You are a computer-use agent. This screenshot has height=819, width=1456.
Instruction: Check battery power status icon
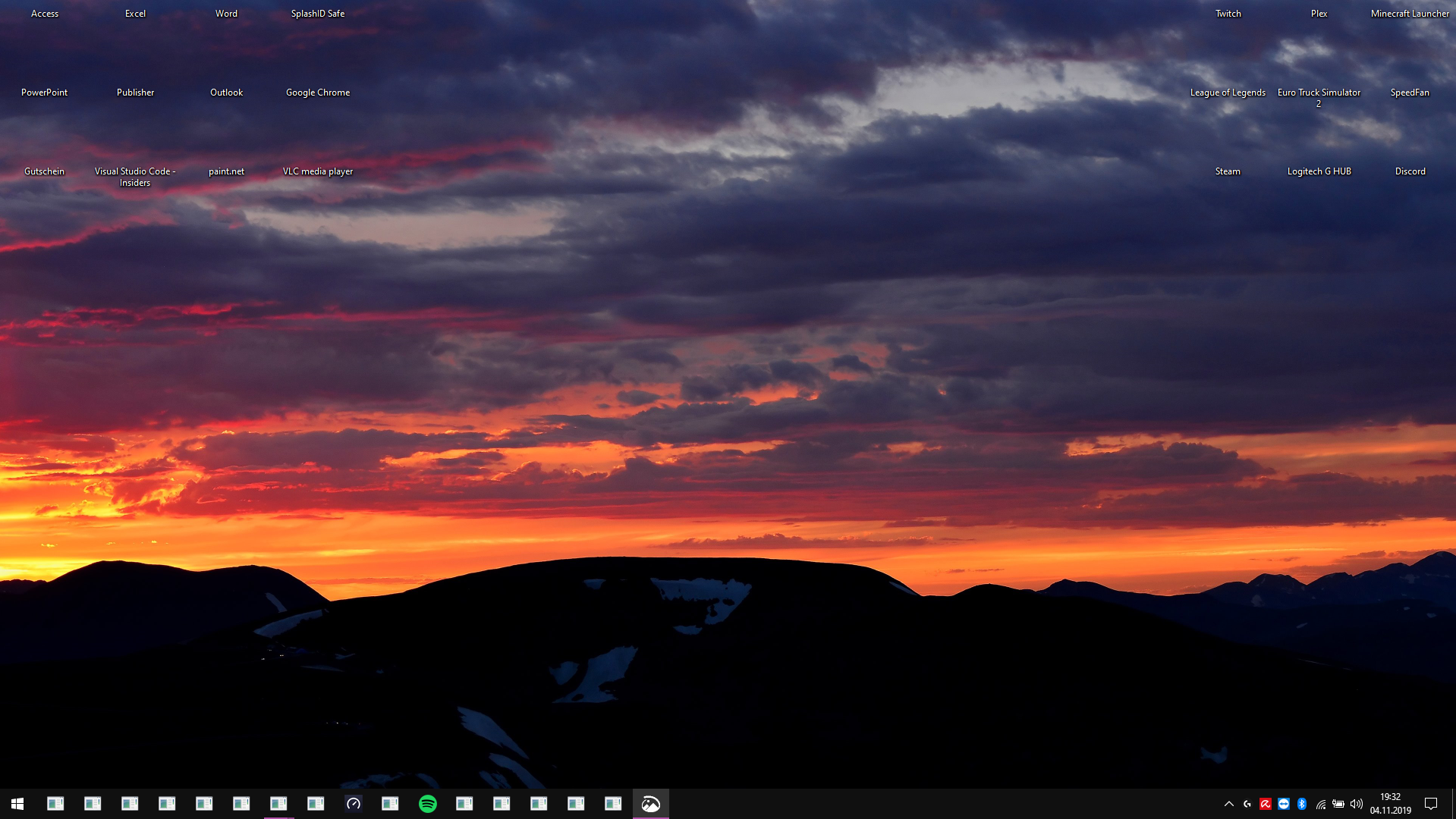click(1338, 804)
